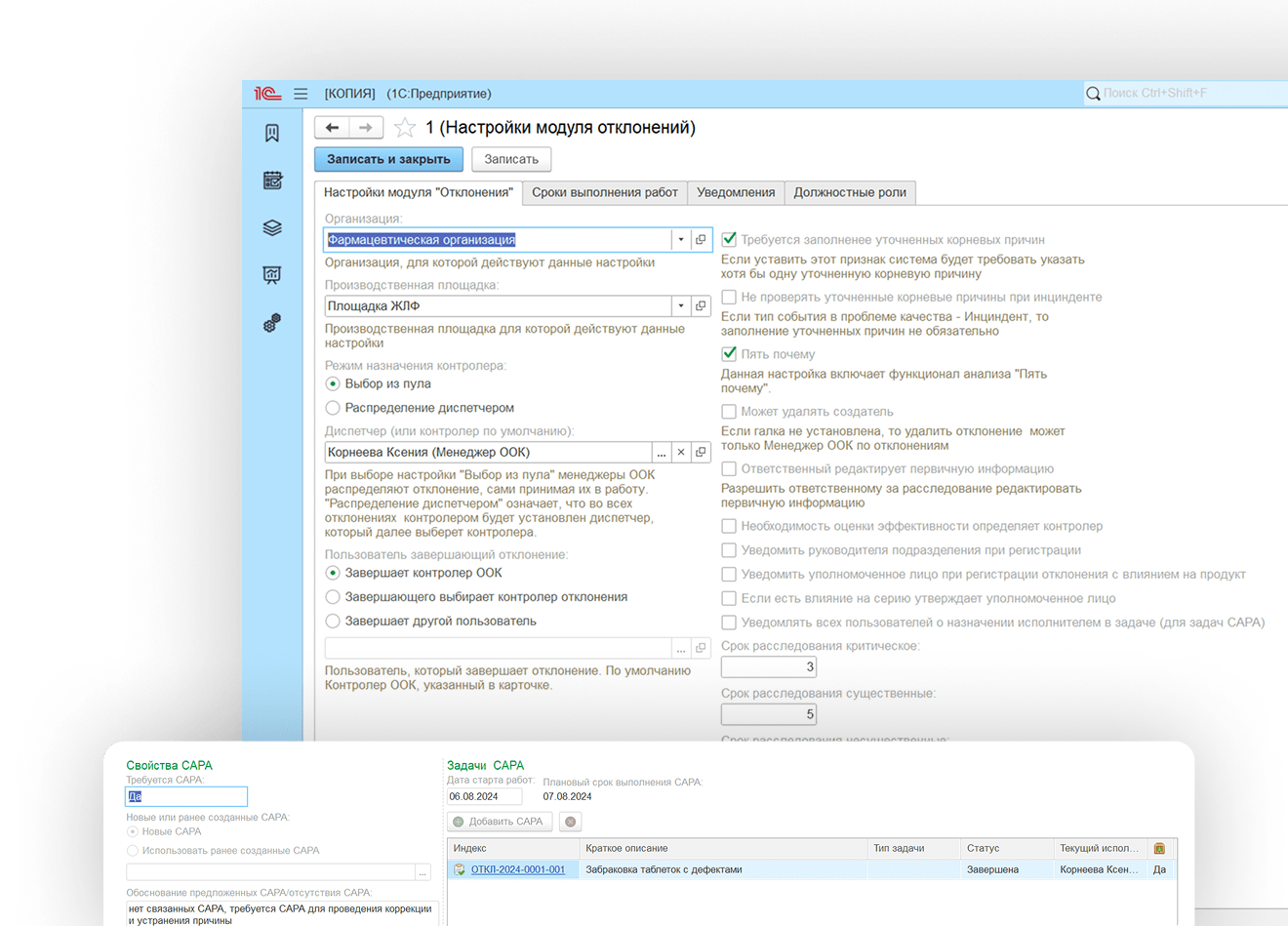Switch to the Уведомления tab
The width and height of the screenshot is (1288, 926).
(x=736, y=193)
